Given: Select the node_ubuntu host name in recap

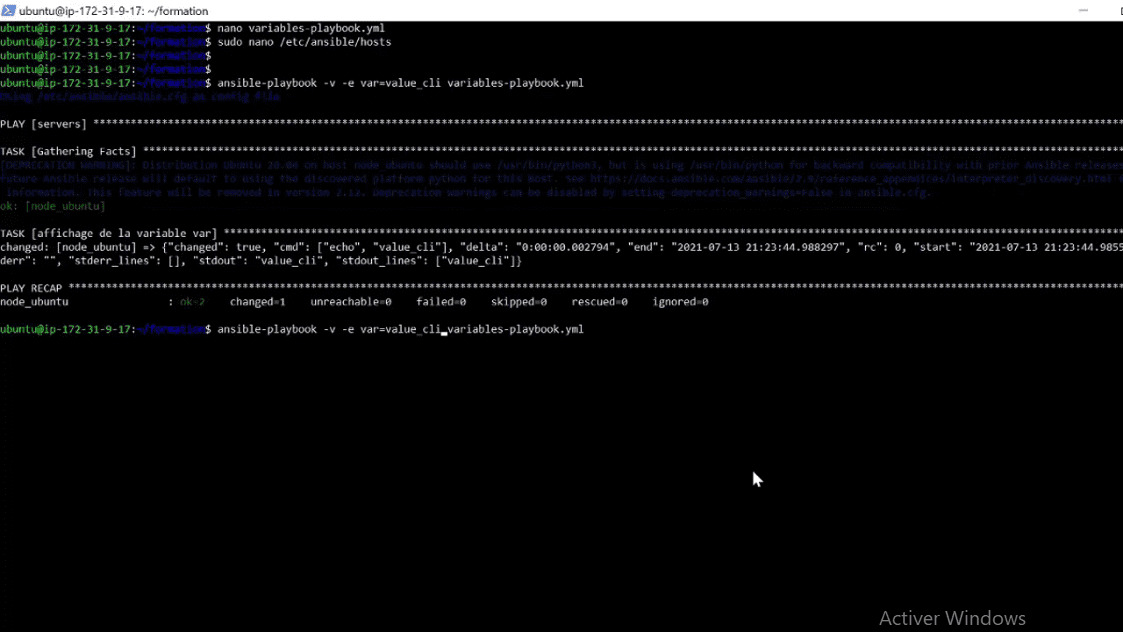Looking at the screenshot, I should [32, 301].
